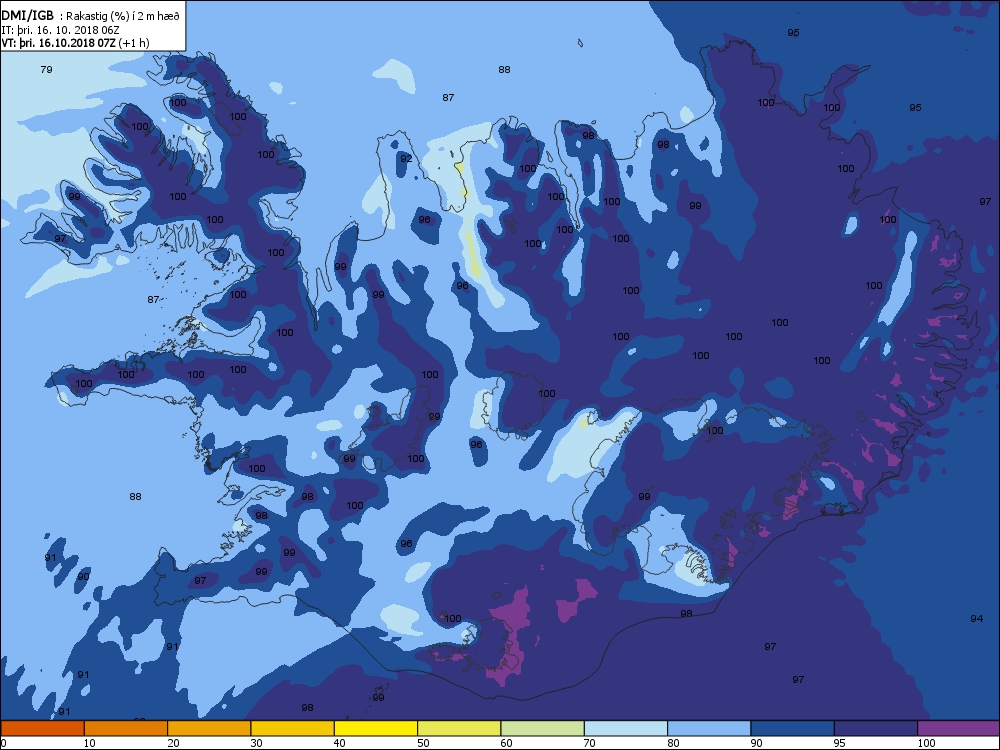Click the '94' humidity value on the map
The image size is (1000, 750).
click(x=976, y=618)
